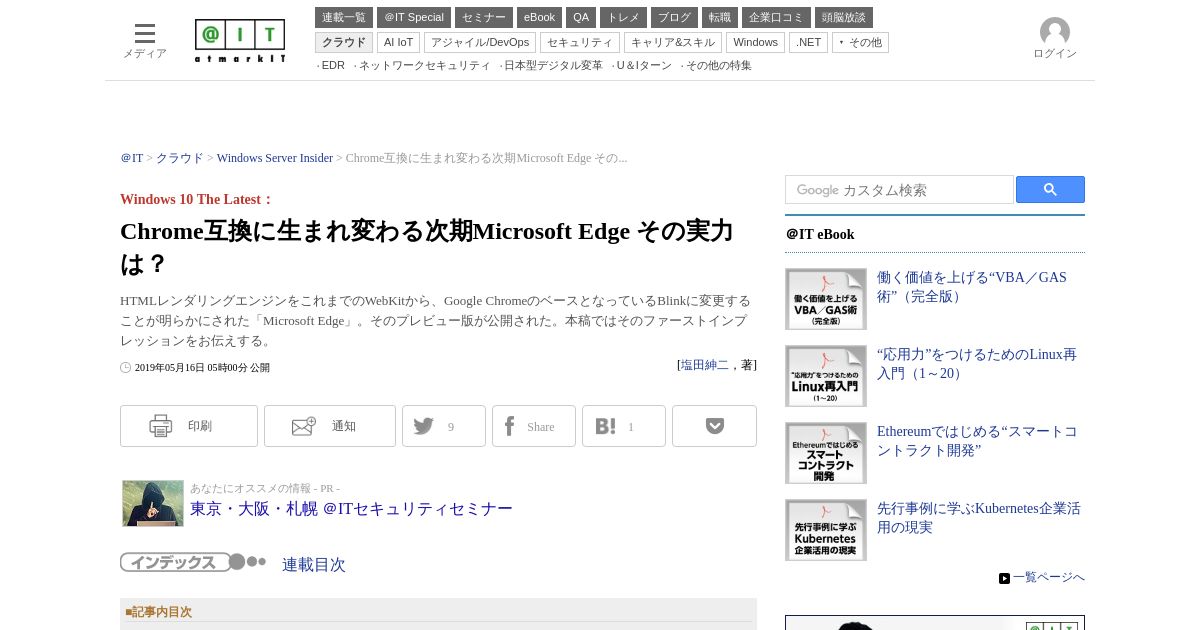Open 働く価値を上げる VBA／GAS術 title link

click(972, 287)
